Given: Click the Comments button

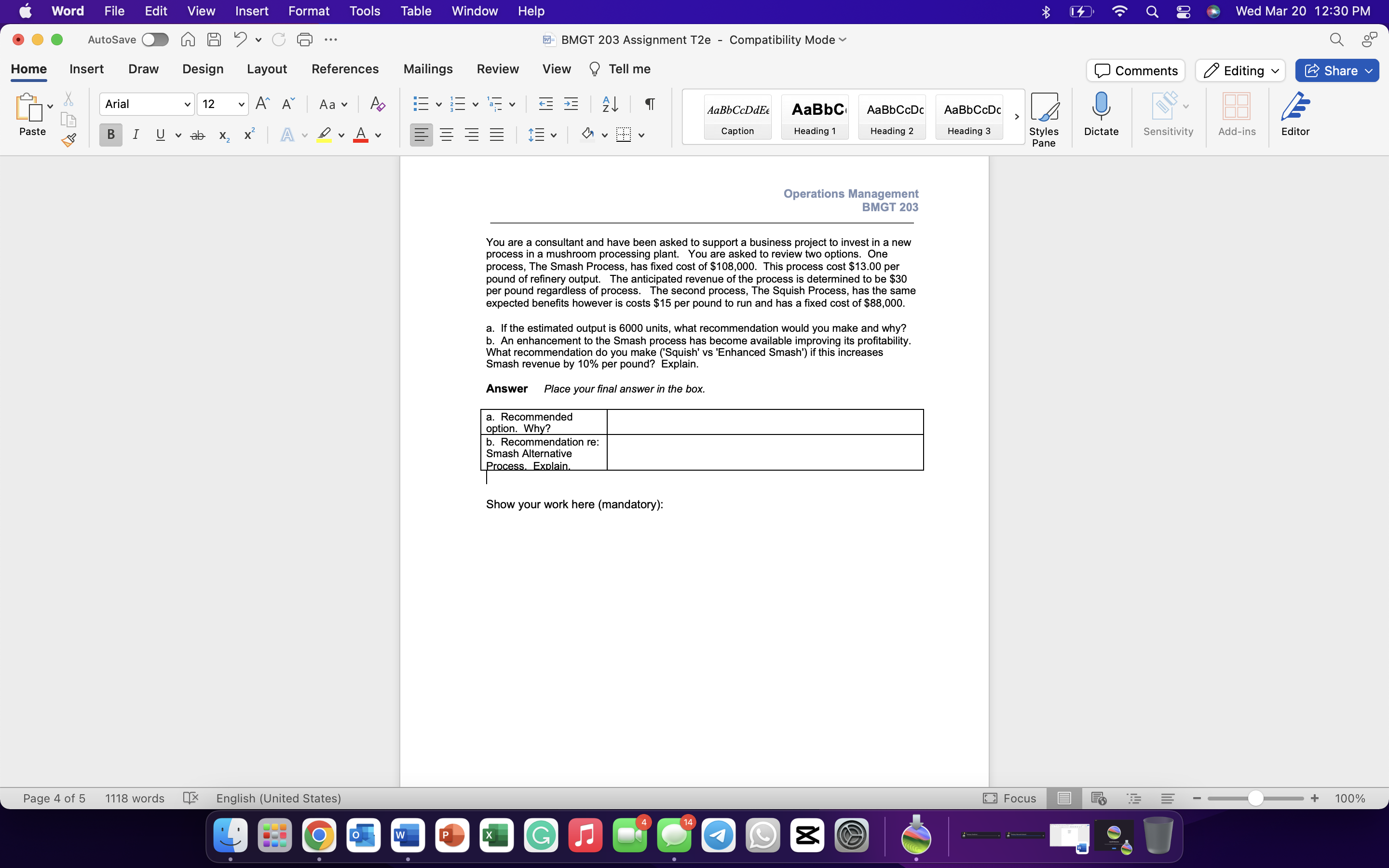Looking at the screenshot, I should click(x=1135, y=70).
